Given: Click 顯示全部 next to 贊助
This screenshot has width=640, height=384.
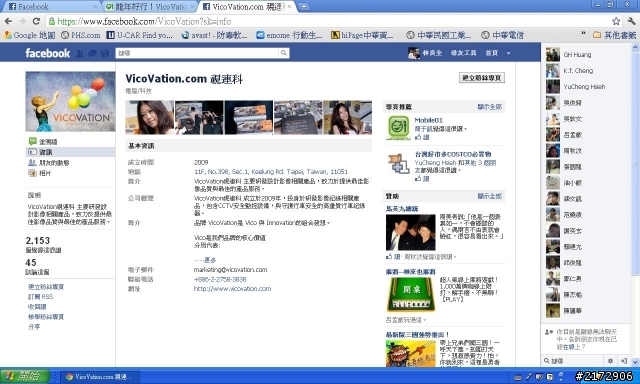Looking at the screenshot, I should [490, 196].
